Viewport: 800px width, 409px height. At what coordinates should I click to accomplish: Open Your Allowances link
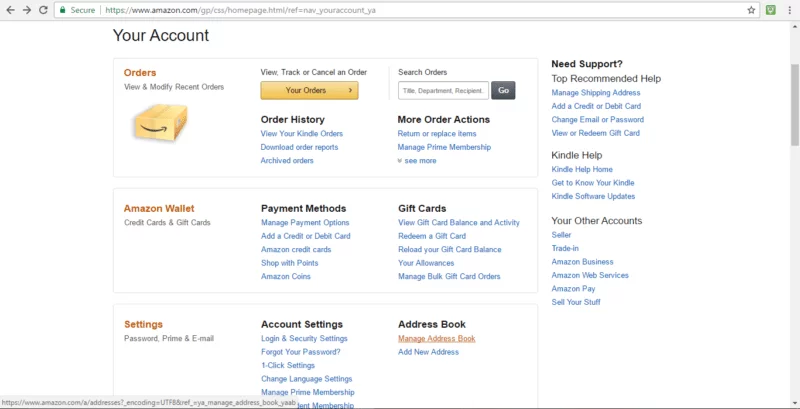[426, 263]
